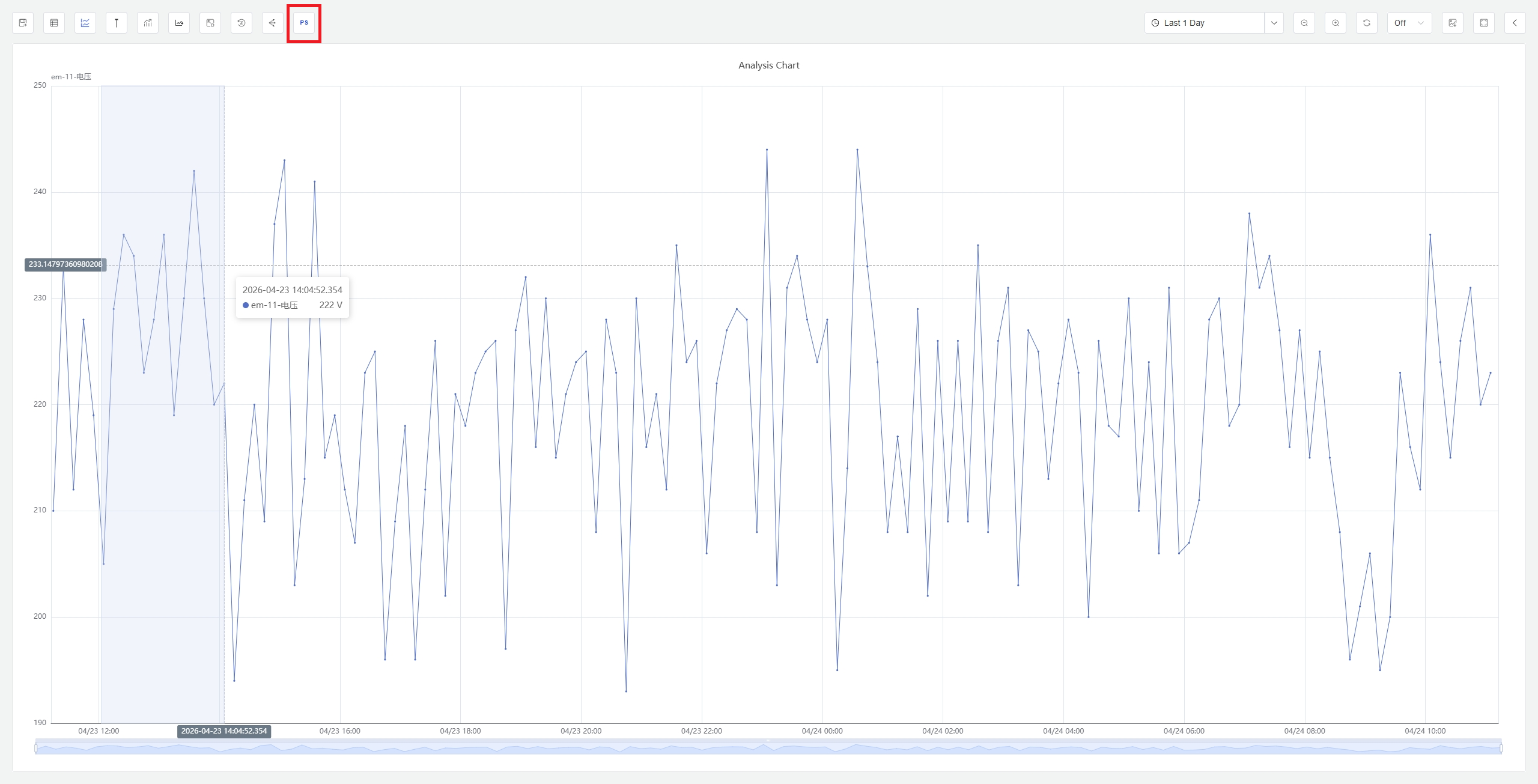Open the Off auto-refresh dropdown
The width and height of the screenshot is (1538, 784).
coord(1409,22)
